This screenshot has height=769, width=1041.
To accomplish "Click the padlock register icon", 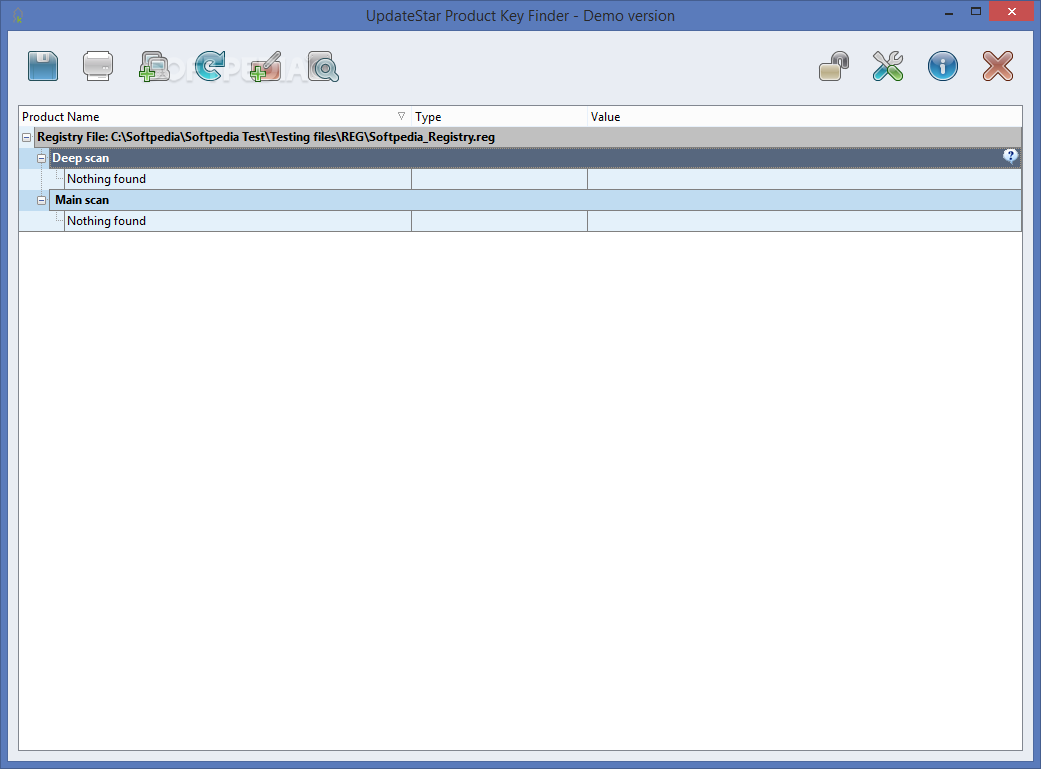I will pos(833,66).
